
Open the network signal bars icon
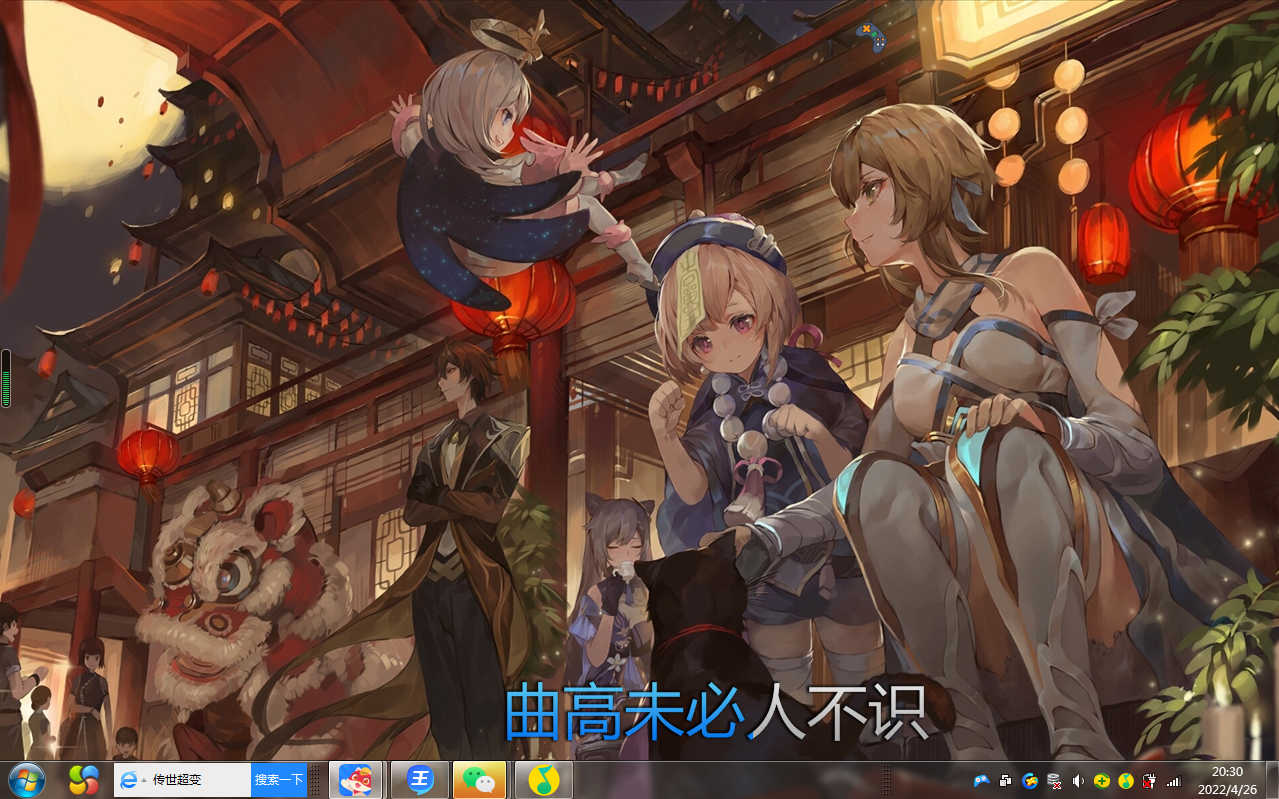tap(1174, 780)
